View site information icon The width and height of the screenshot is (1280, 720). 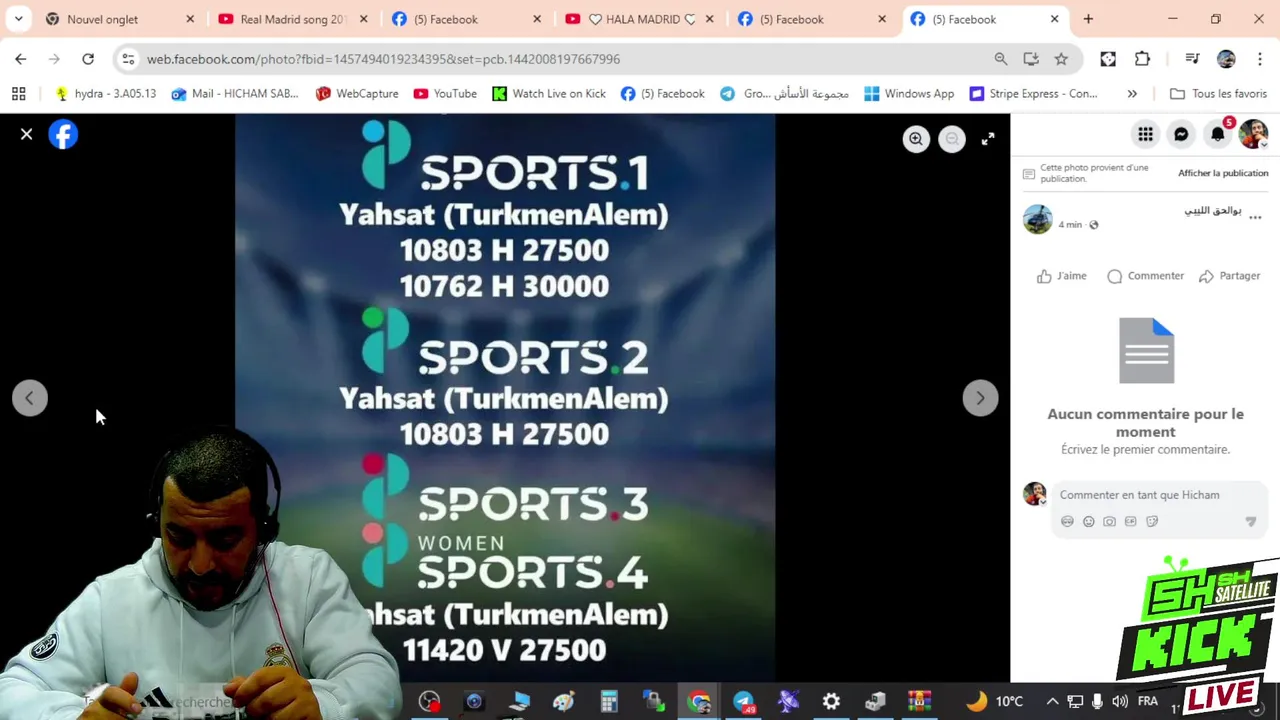click(x=128, y=59)
